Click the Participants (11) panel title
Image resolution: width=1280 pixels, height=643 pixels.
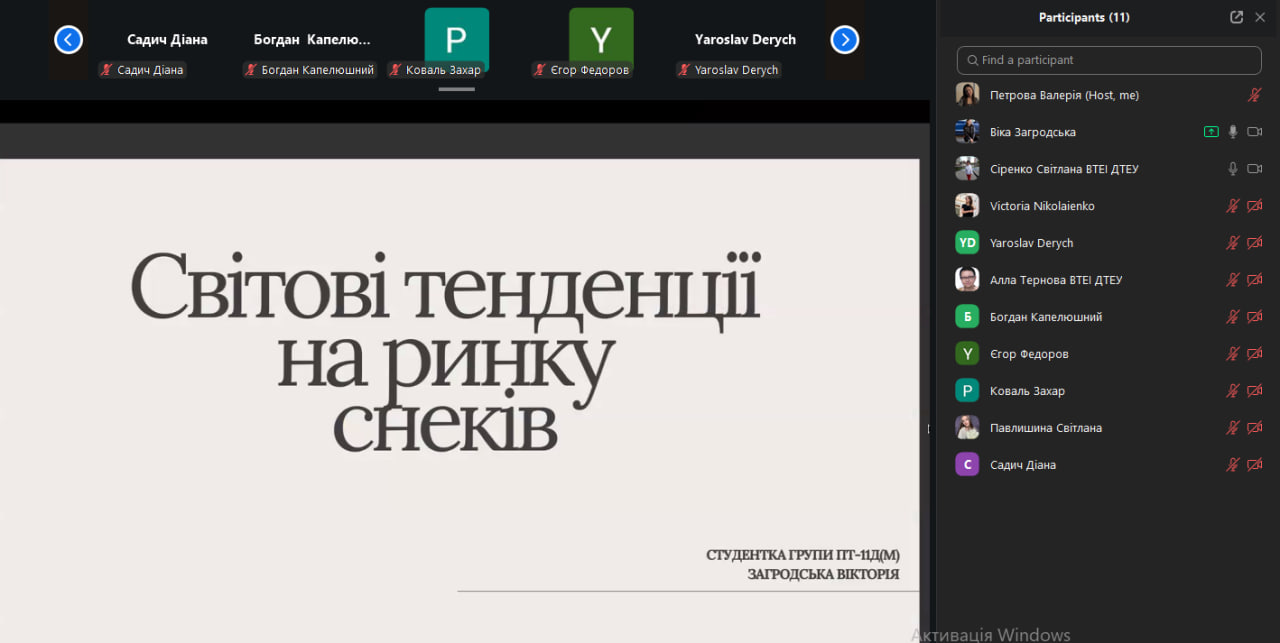[x=1083, y=17]
